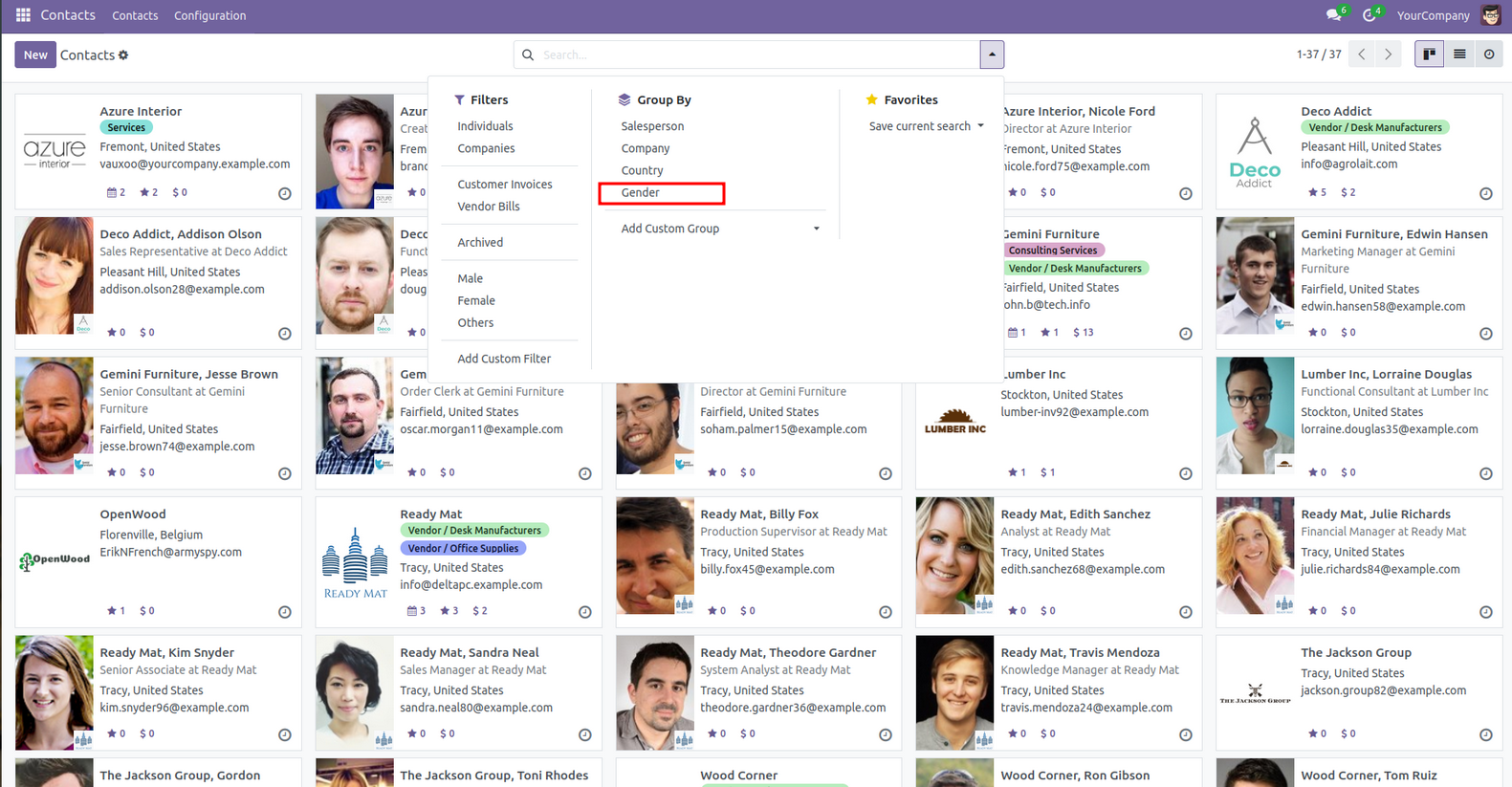This screenshot has height=787, width=1512.
Task: Open activity clock on Jesse Brown card
Action: tap(285, 473)
